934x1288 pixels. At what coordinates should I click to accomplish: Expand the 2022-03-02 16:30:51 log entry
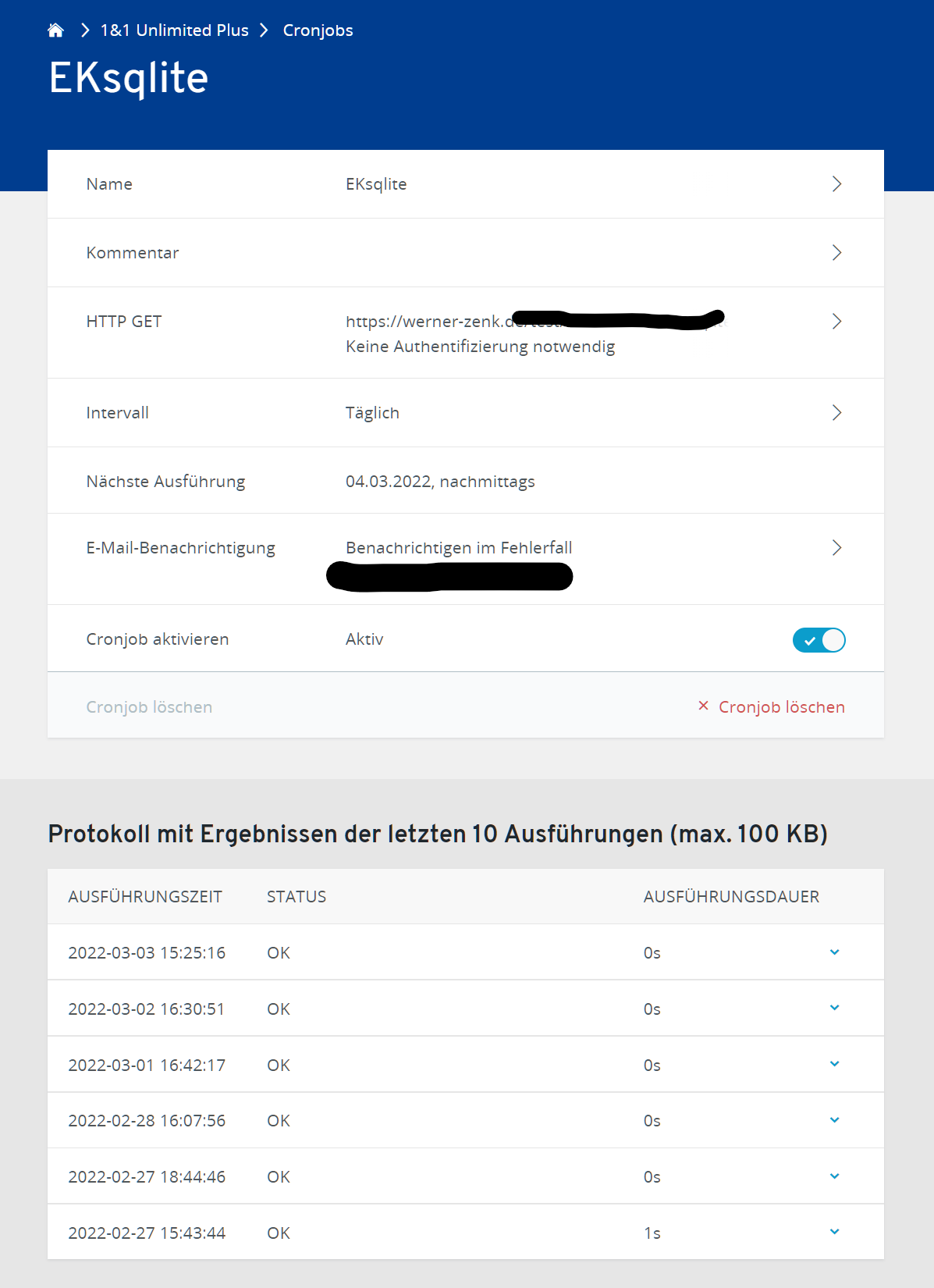coord(834,1008)
